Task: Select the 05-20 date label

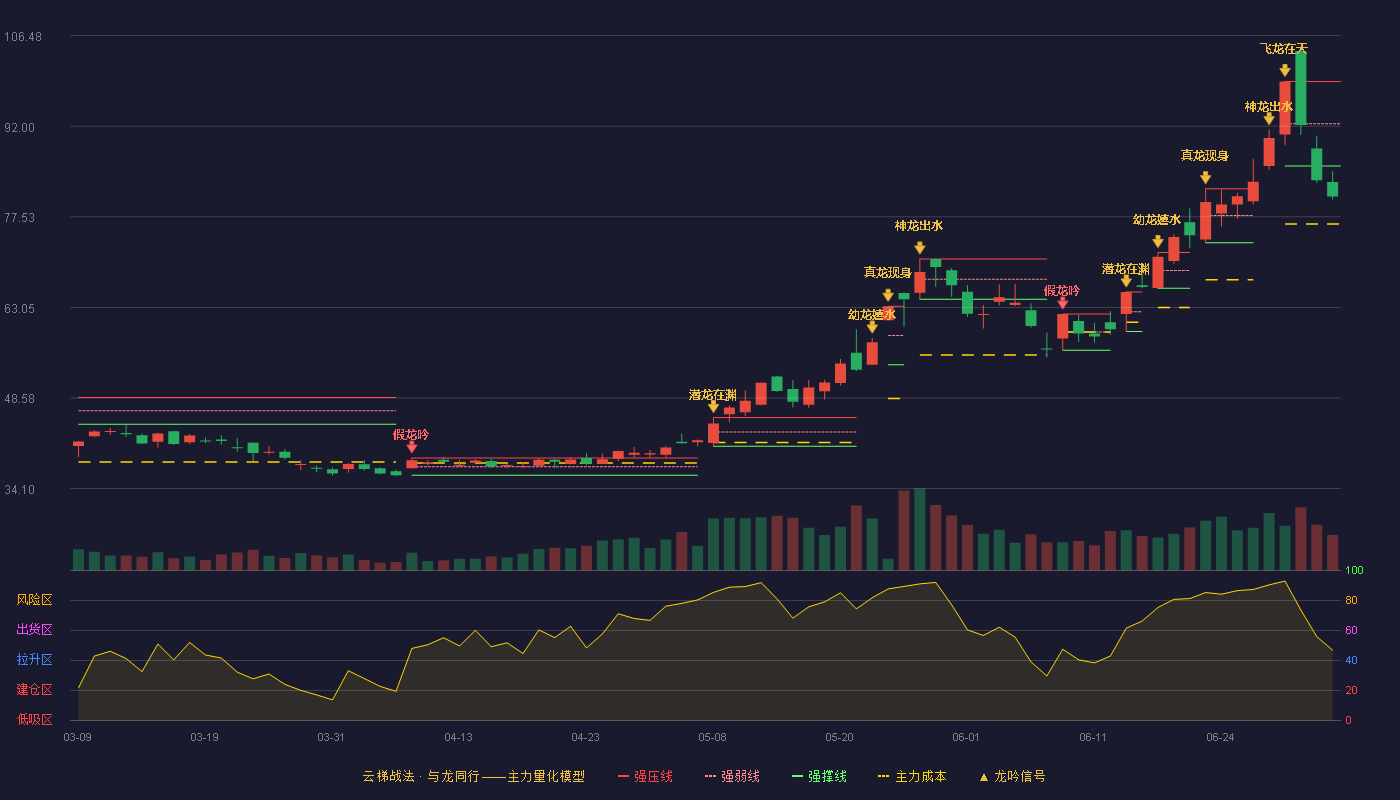Action: pos(839,737)
